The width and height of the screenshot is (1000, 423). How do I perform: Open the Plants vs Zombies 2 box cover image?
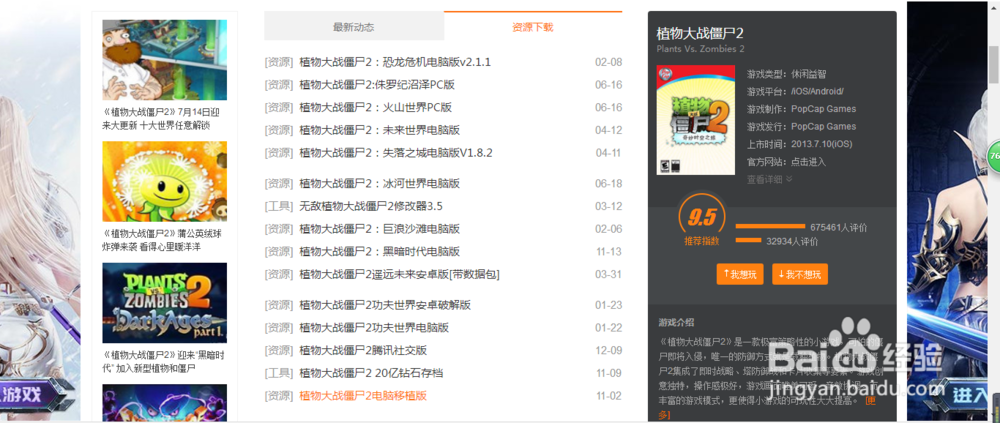696,120
